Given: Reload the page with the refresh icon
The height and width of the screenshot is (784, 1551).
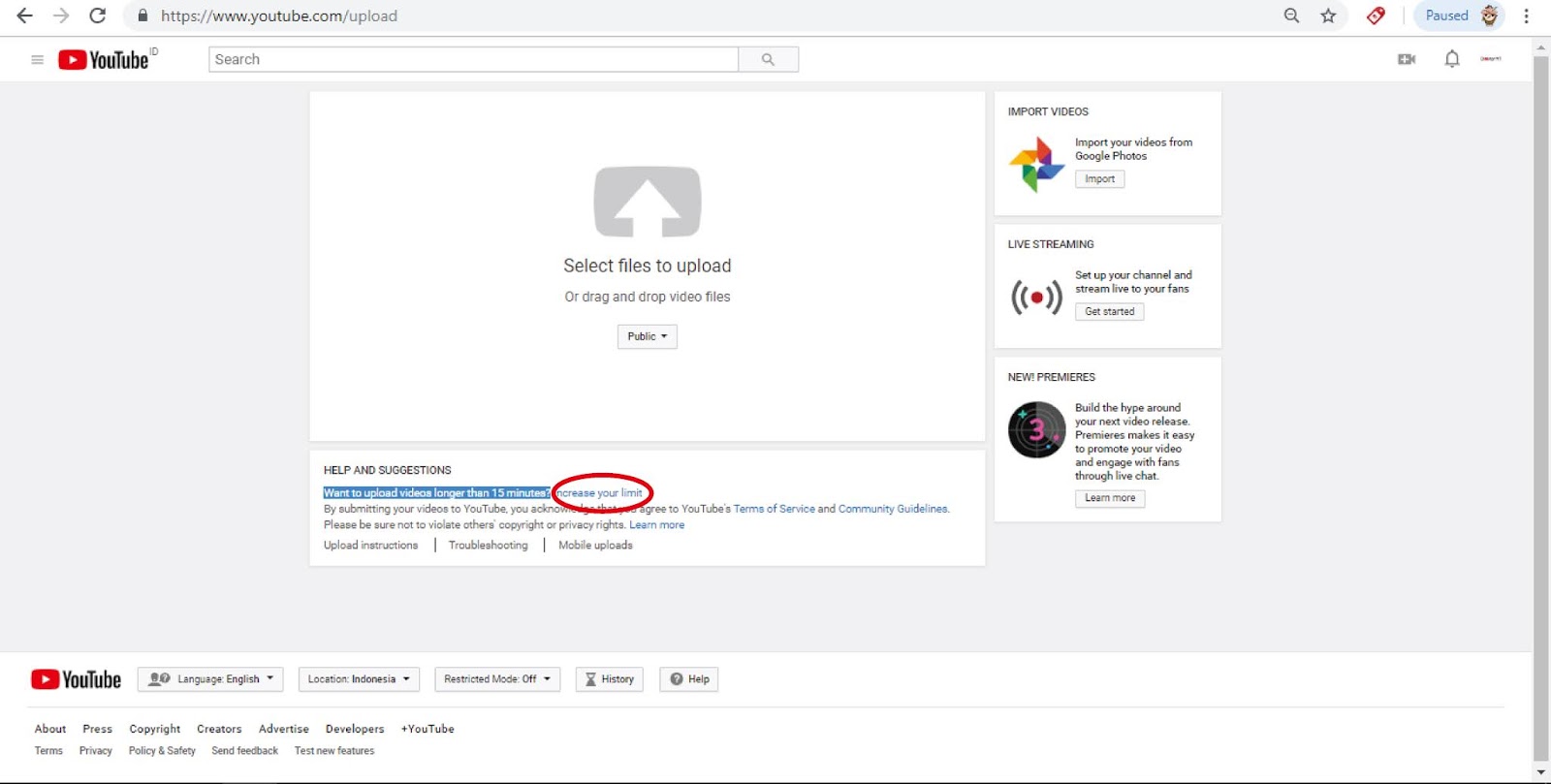Looking at the screenshot, I should pyautogui.click(x=98, y=16).
